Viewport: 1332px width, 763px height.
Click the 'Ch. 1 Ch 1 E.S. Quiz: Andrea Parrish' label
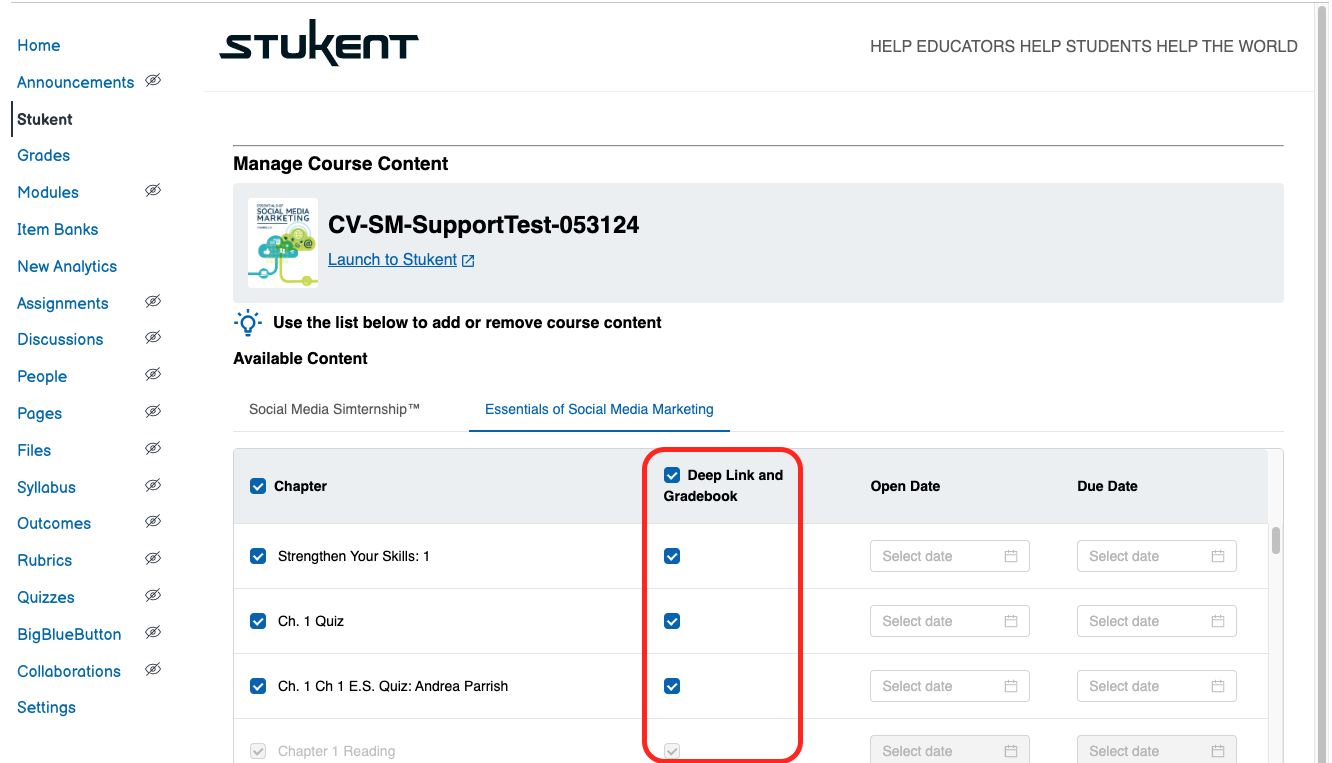(393, 686)
